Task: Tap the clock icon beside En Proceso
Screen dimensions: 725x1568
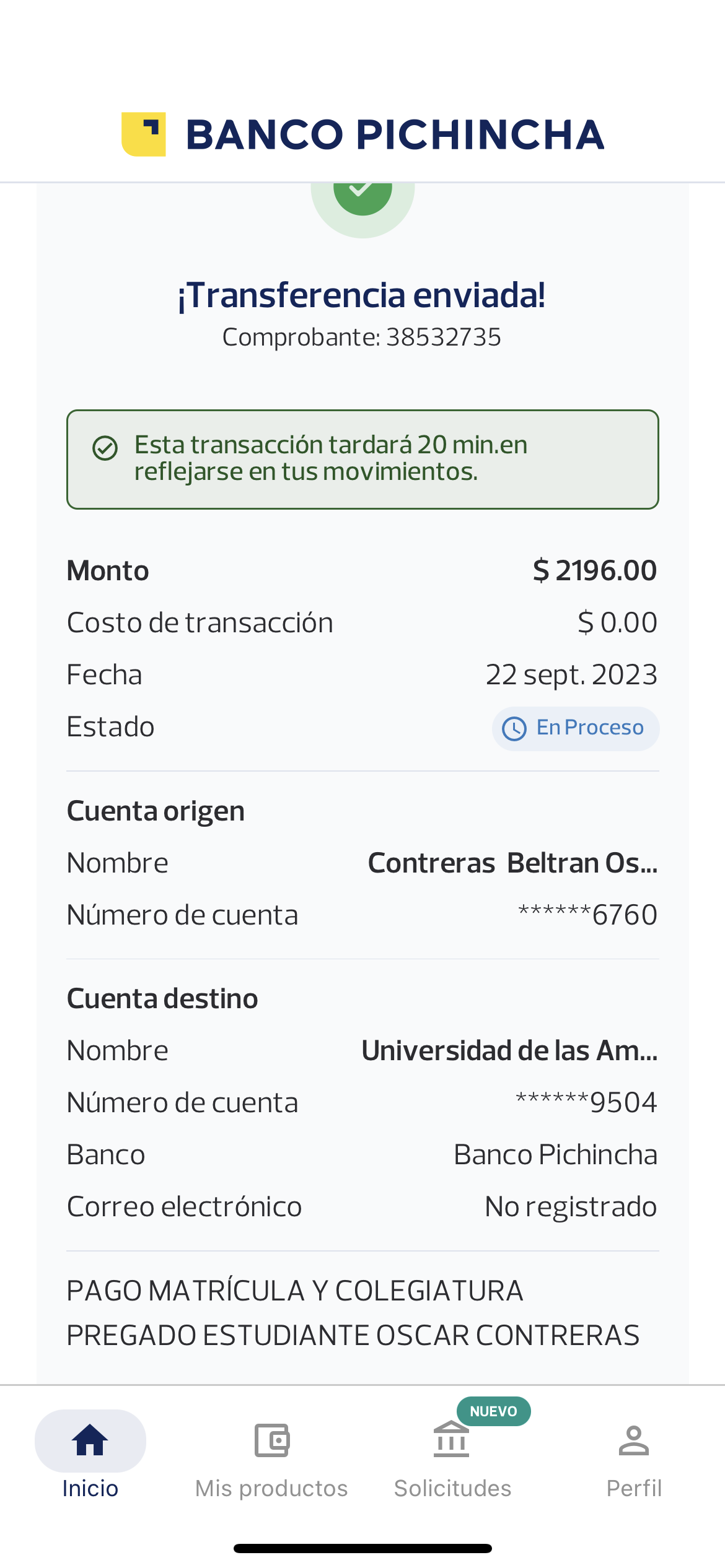Action: click(x=514, y=729)
